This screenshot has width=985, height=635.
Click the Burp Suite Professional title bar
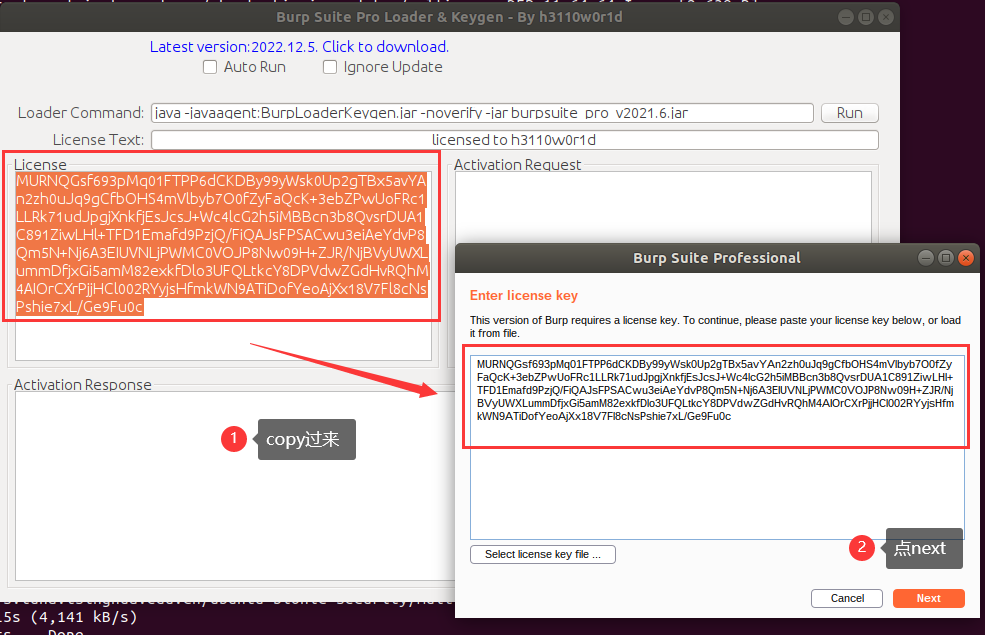(717, 258)
